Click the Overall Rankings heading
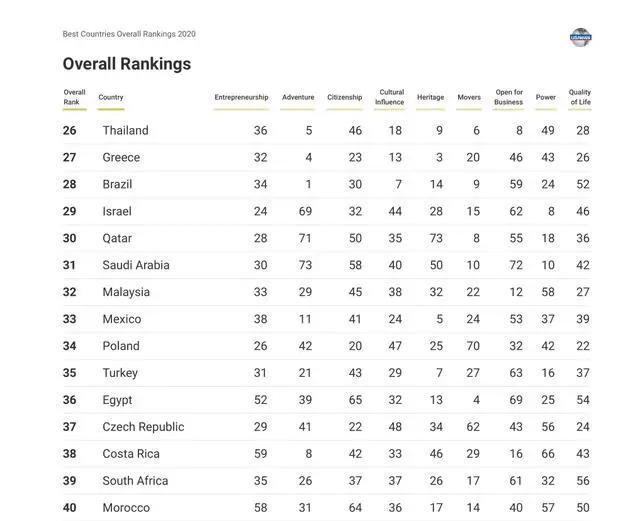 click(x=127, y=64)
